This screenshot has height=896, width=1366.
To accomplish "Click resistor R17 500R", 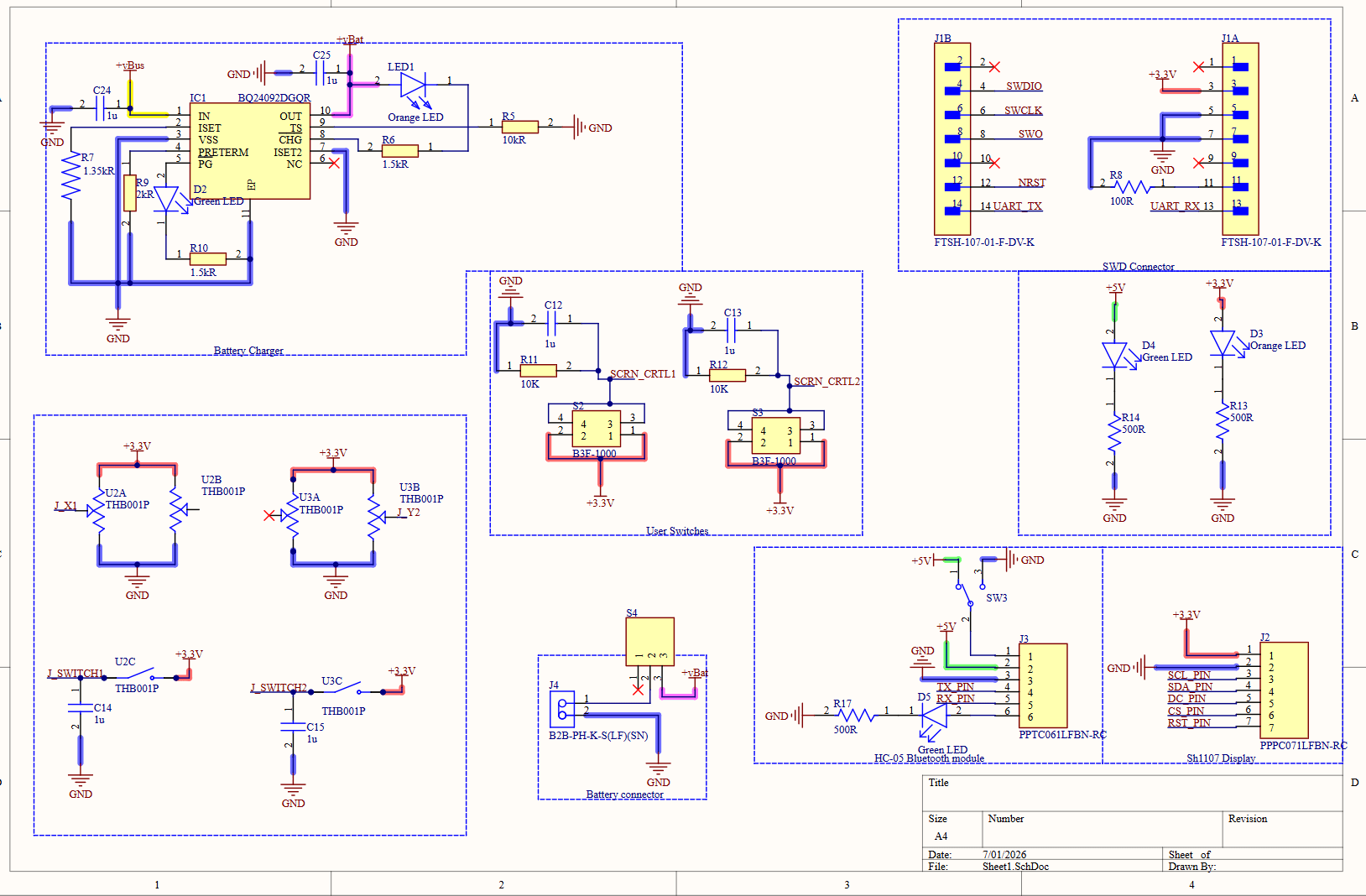I will pyautogui.click(x=856, y=716).
